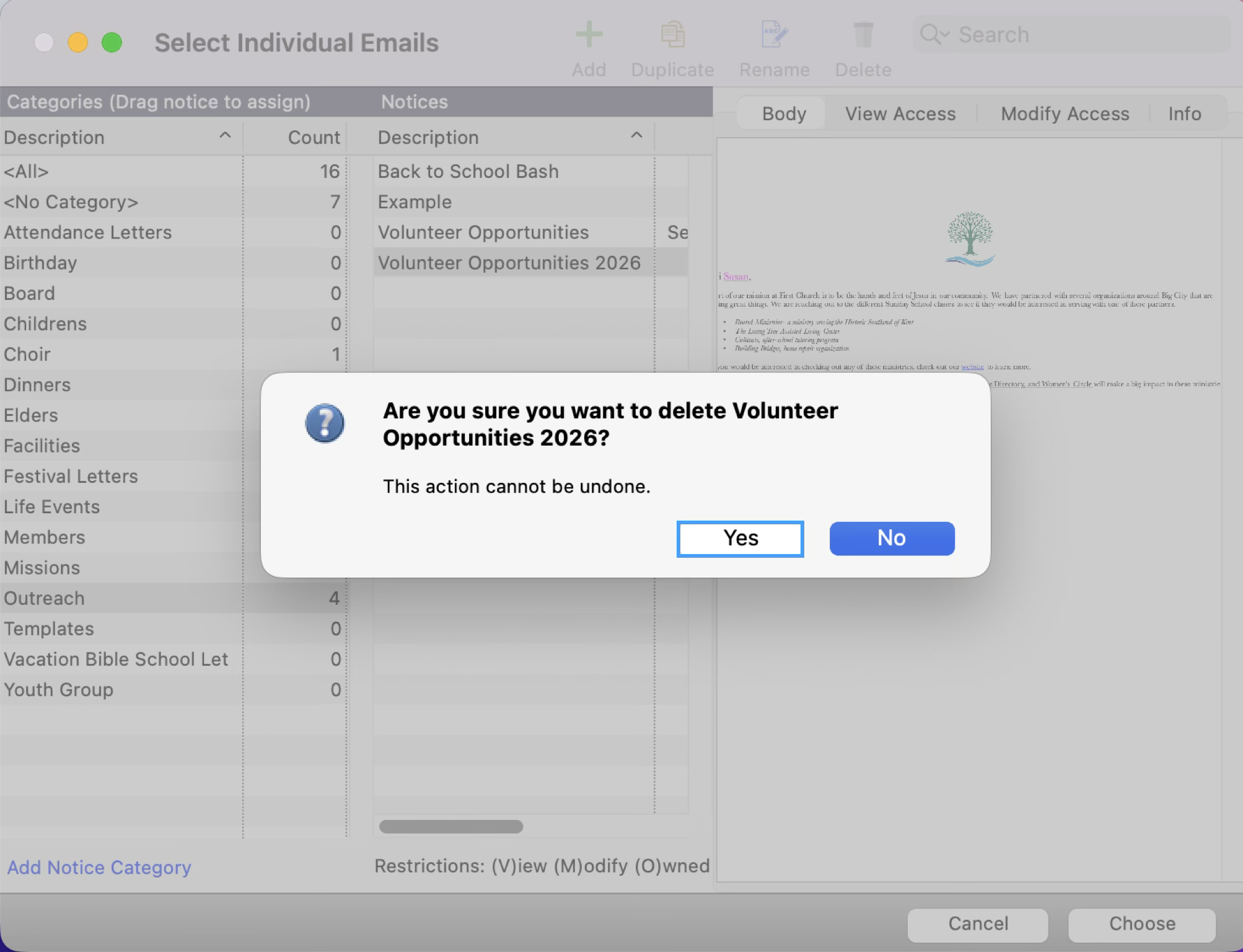Click the Delete trash icon

[863, 35]
